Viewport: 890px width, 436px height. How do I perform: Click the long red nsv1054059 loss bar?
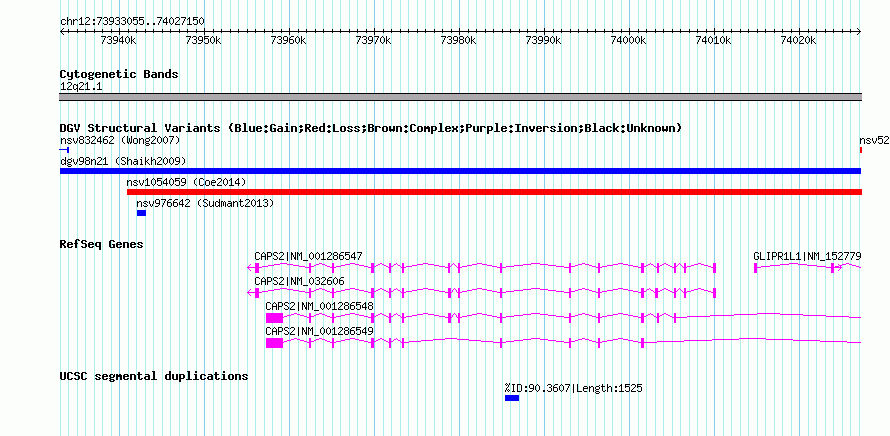pyautogui.click(x=494, y=192)
